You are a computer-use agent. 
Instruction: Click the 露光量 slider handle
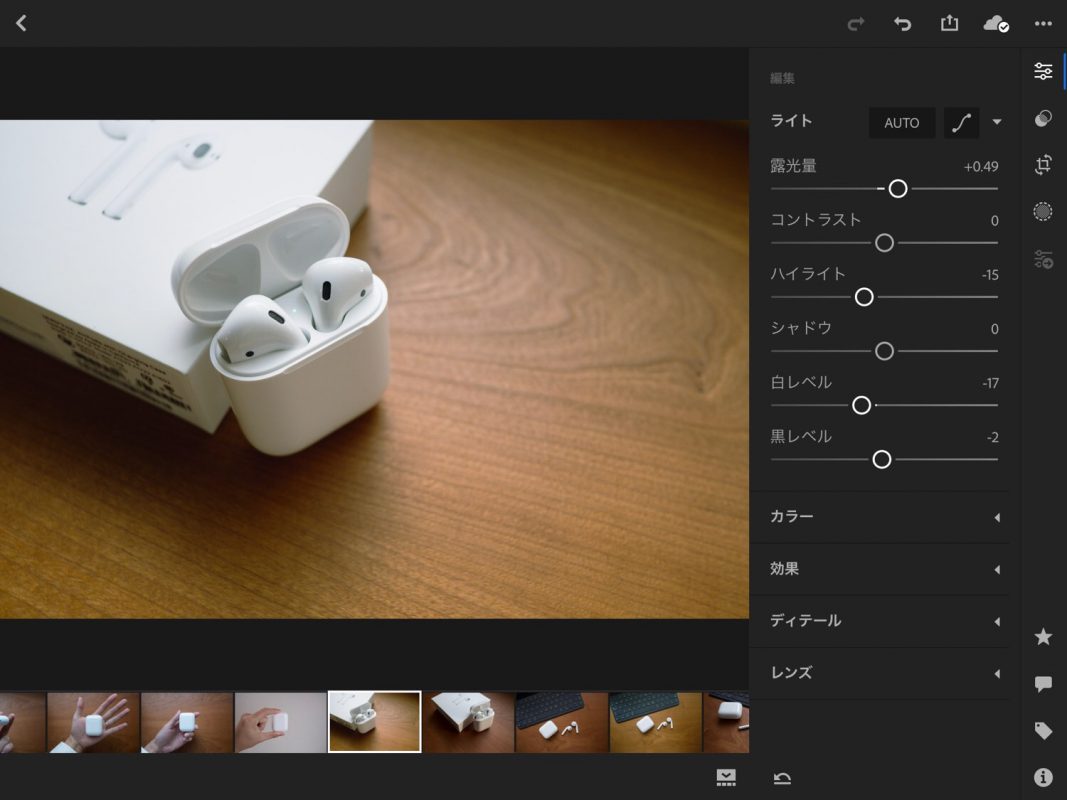tap(898, 189)
